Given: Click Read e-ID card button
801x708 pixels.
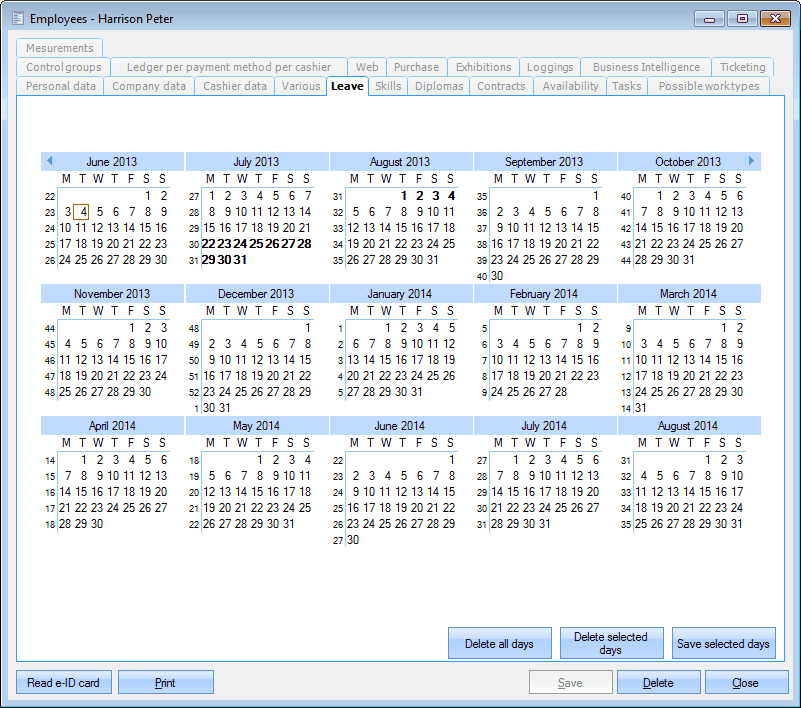Looking at the screenshot, I should pos(63,683).
